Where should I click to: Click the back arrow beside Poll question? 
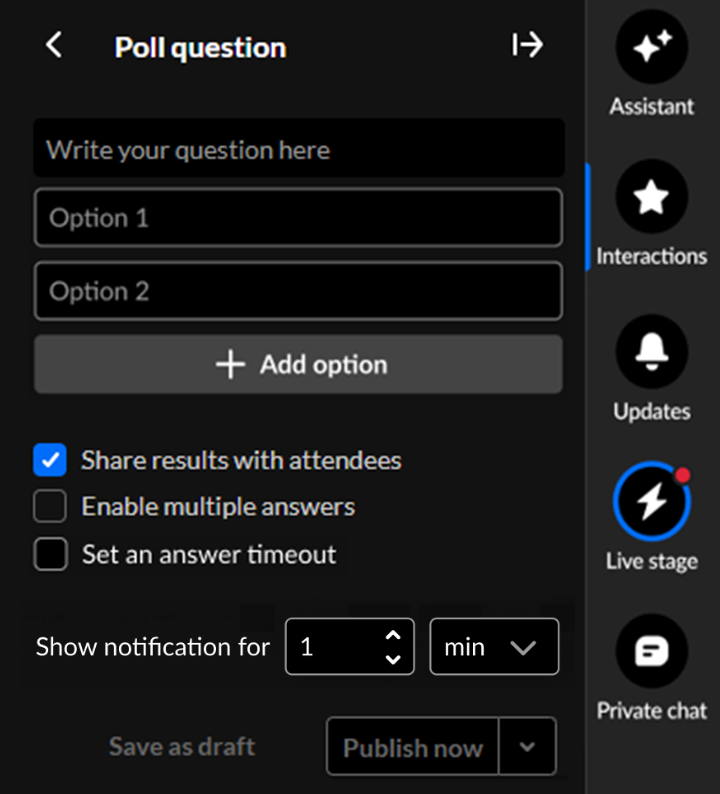point(54,45)
